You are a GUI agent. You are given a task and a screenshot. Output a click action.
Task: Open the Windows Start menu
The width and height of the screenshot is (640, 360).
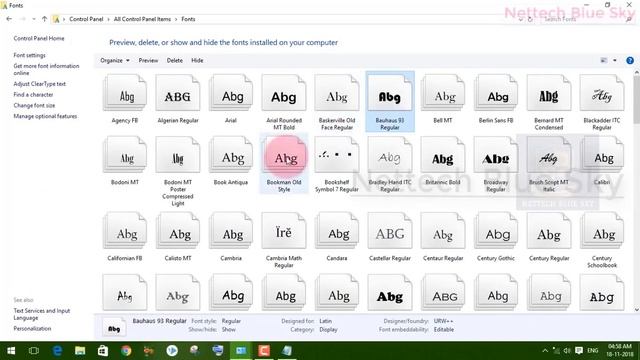(11, 351)
